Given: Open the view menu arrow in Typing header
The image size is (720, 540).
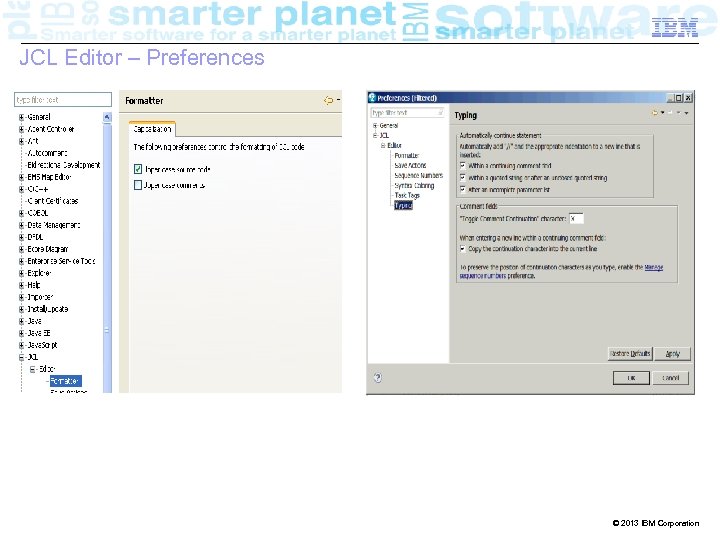Looking at the screenshot, I should 686,112.
